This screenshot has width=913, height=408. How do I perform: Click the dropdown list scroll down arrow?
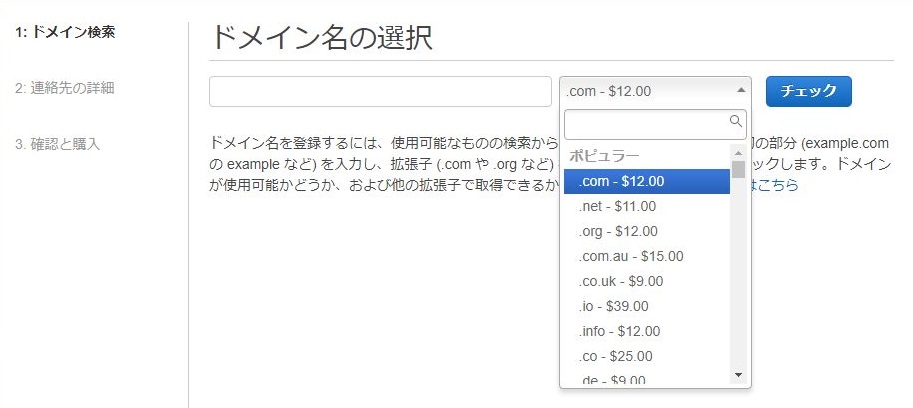coord(739,376)
